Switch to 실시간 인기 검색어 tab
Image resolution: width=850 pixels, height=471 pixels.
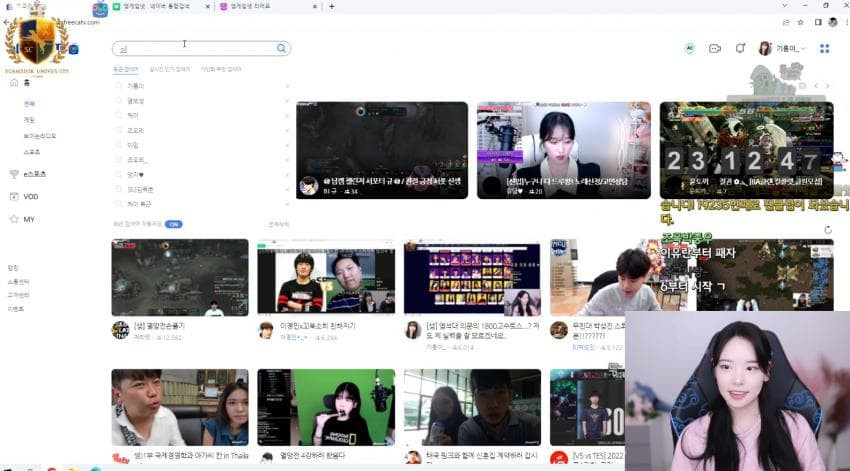[170, 69]
